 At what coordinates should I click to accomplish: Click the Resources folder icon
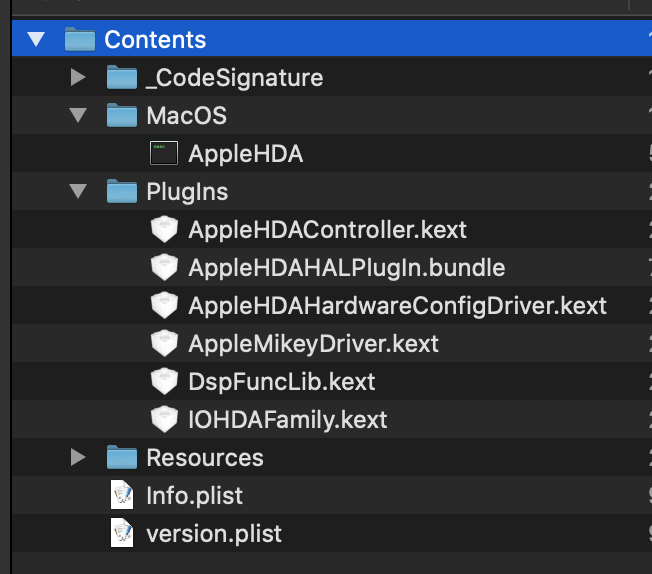[122, 458]
